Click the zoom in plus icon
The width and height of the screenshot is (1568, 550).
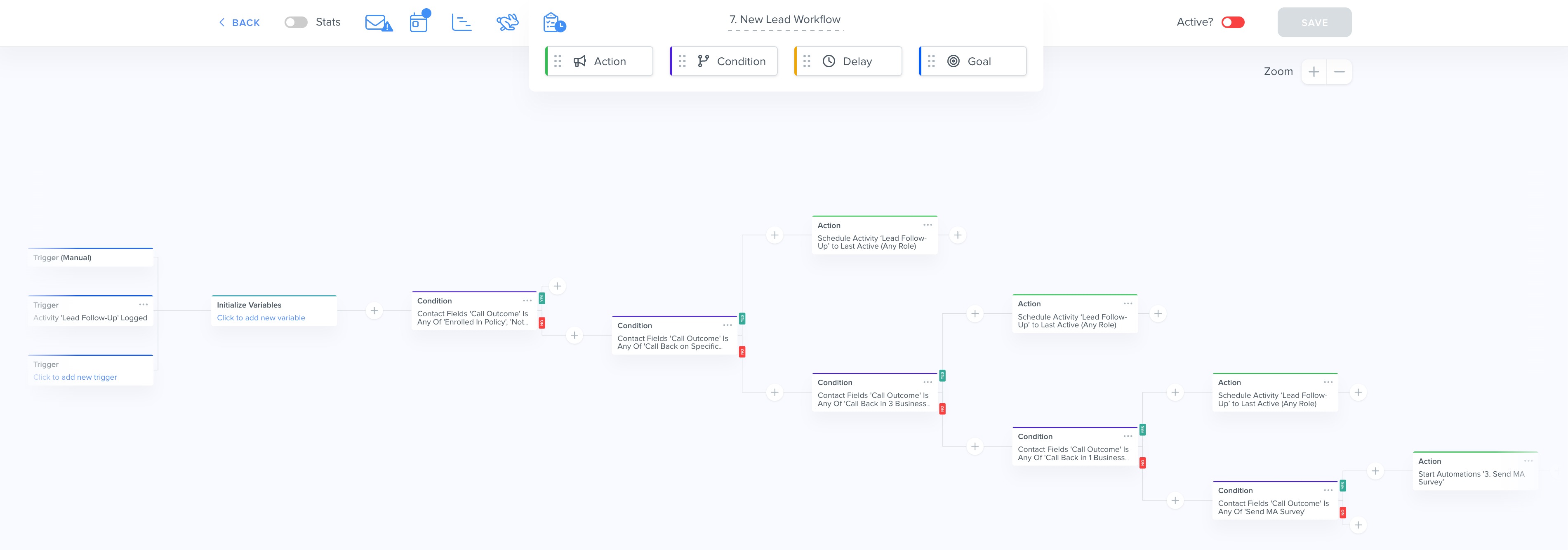(x=1314, y=72)
